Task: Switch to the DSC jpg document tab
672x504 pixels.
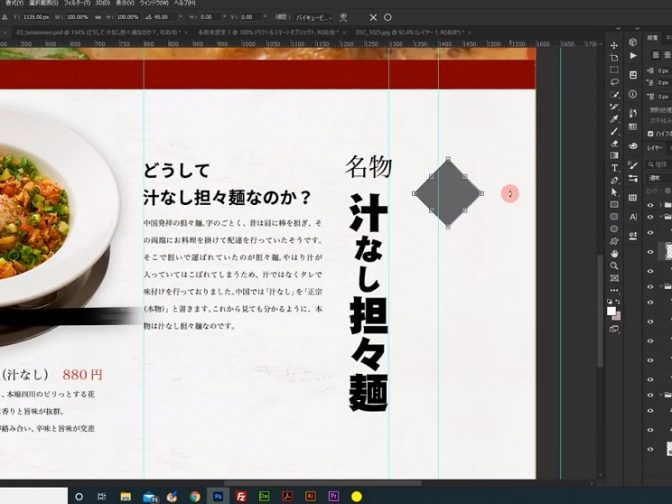Action: click(x=411, y=32)
